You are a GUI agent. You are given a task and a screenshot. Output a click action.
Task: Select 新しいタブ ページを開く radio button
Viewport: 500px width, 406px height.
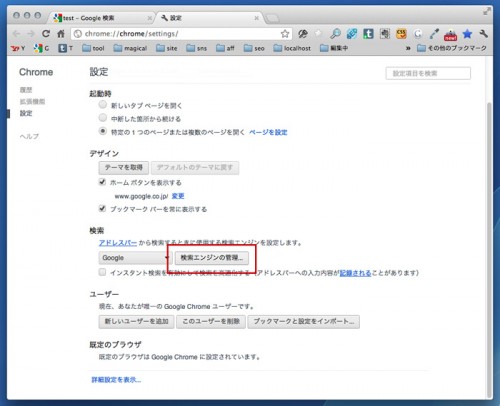(103, 105)
